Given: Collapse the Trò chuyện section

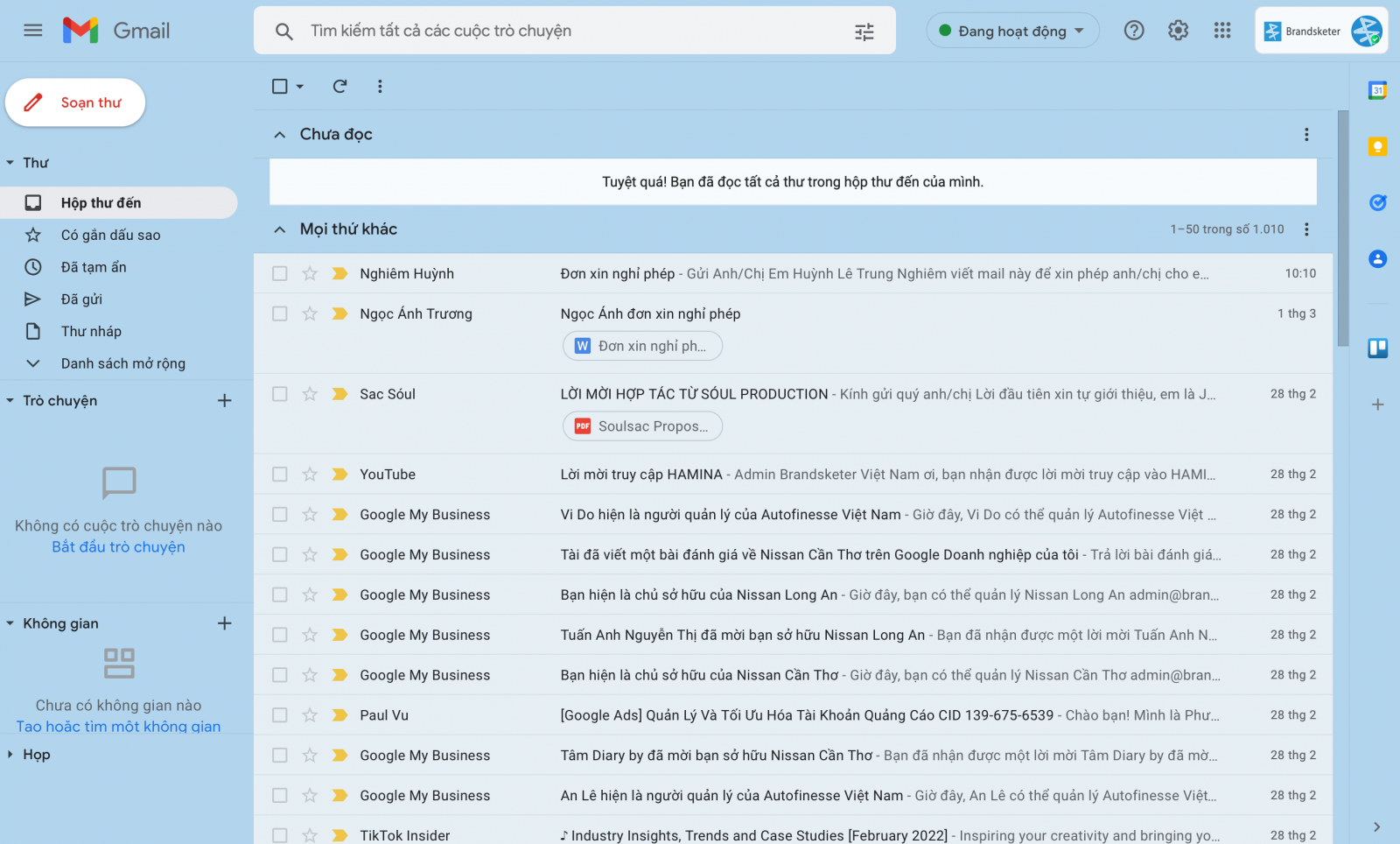Looking at the screenshot, I should click(x=10, y=401).
